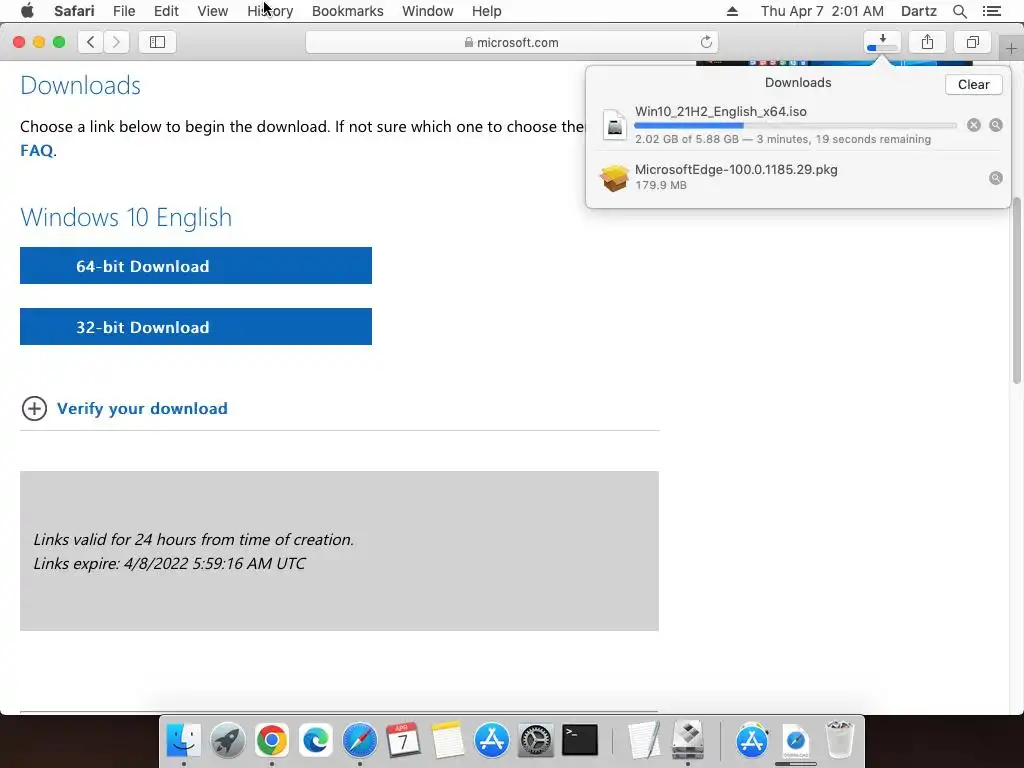Click the Windows 10 English heading
Screen dimensions: 1024x768
point(126,217)
